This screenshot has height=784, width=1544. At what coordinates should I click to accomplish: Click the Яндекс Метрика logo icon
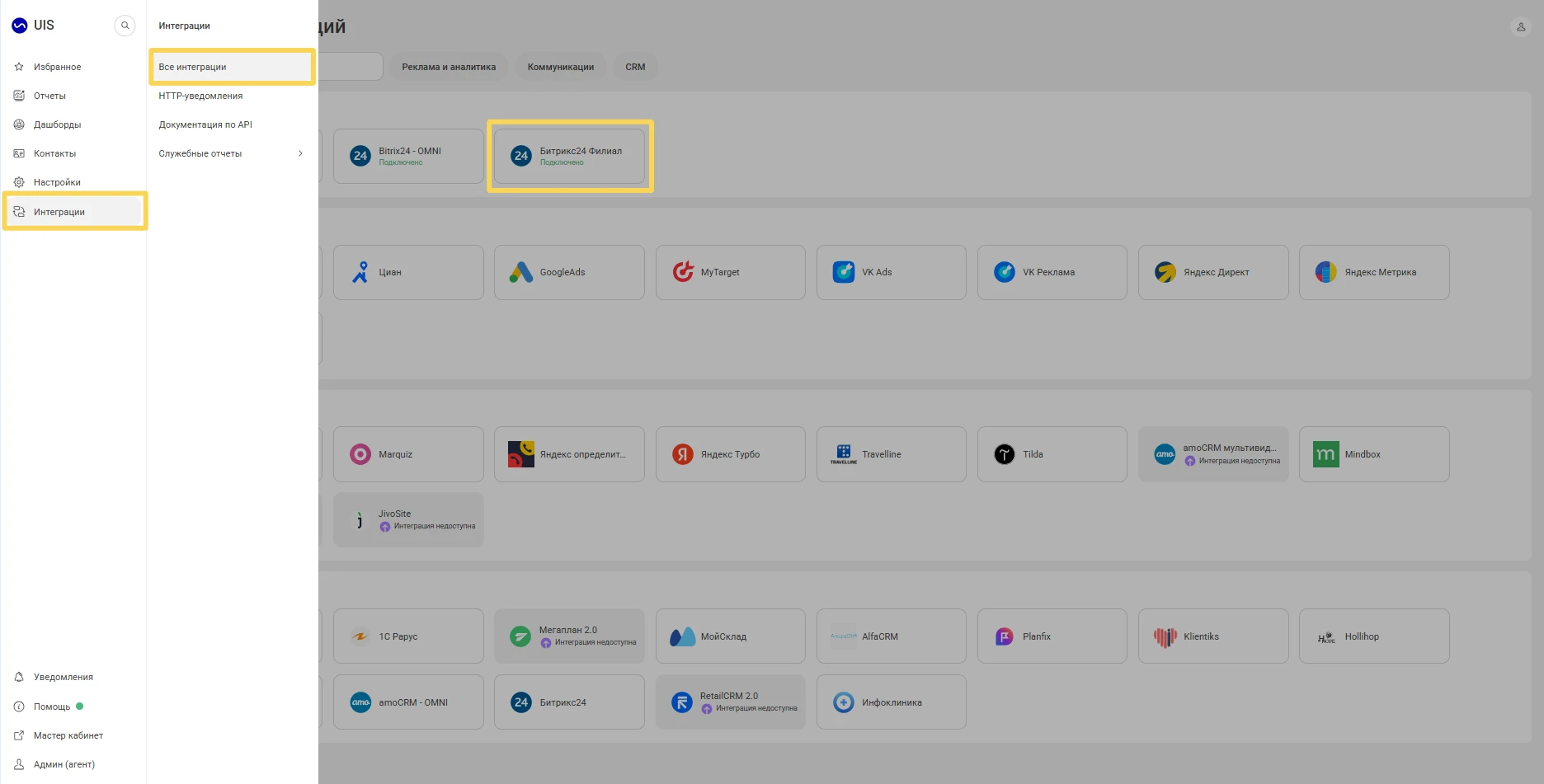1326,272
